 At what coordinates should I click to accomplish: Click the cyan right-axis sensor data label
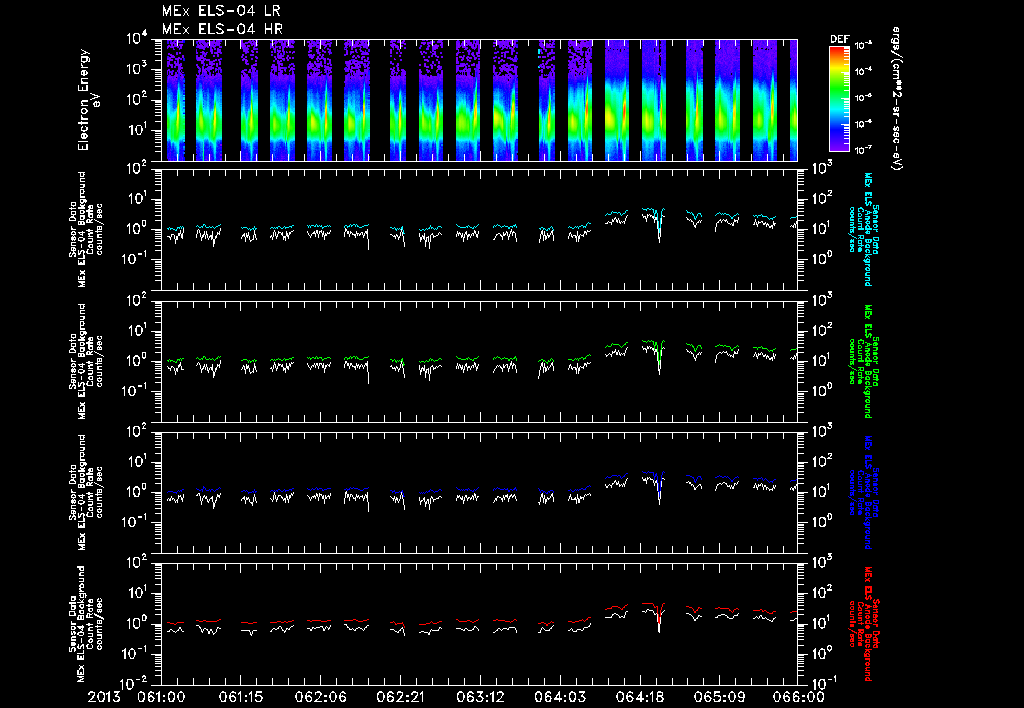point(867,228)
